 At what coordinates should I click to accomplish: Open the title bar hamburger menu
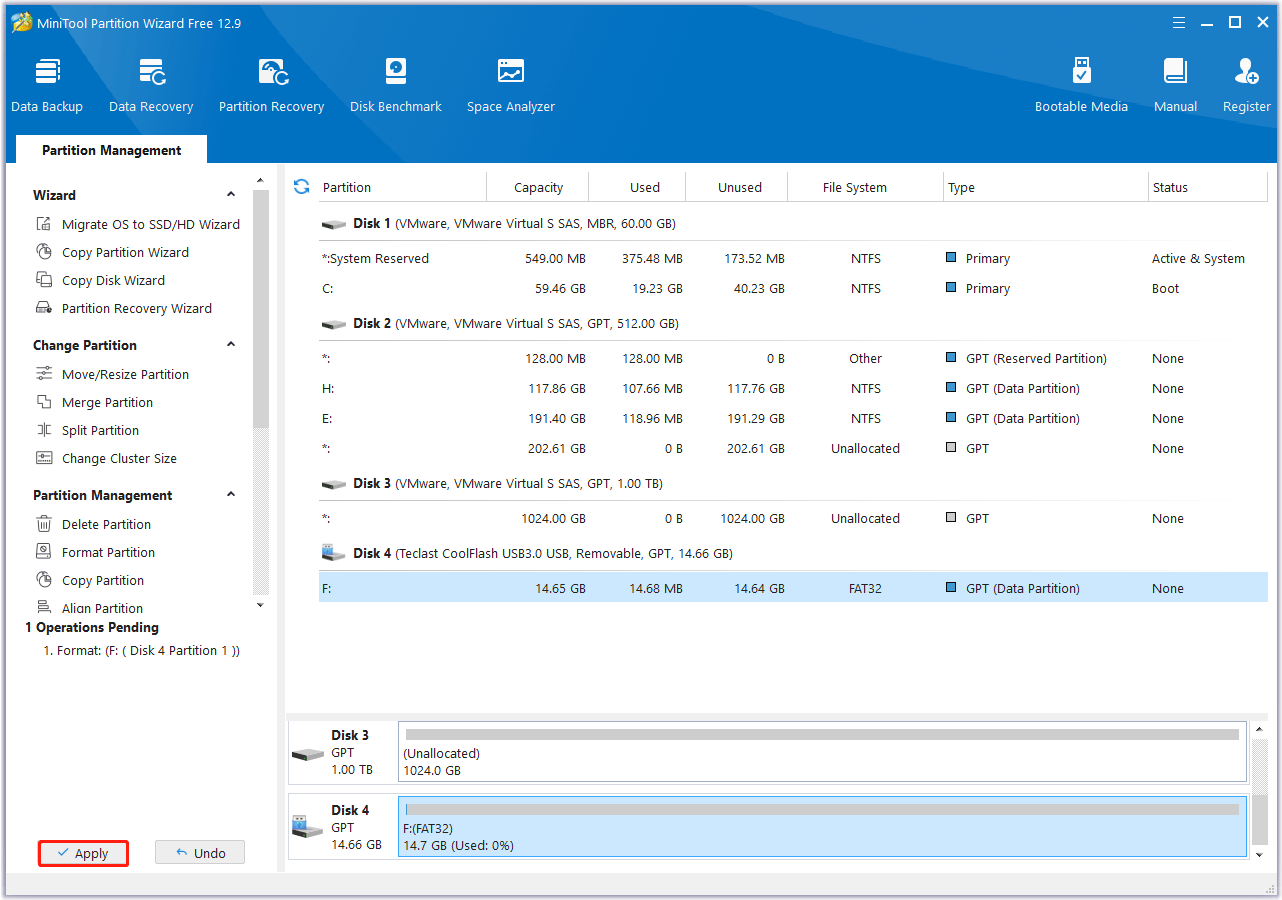(1180, 22)
